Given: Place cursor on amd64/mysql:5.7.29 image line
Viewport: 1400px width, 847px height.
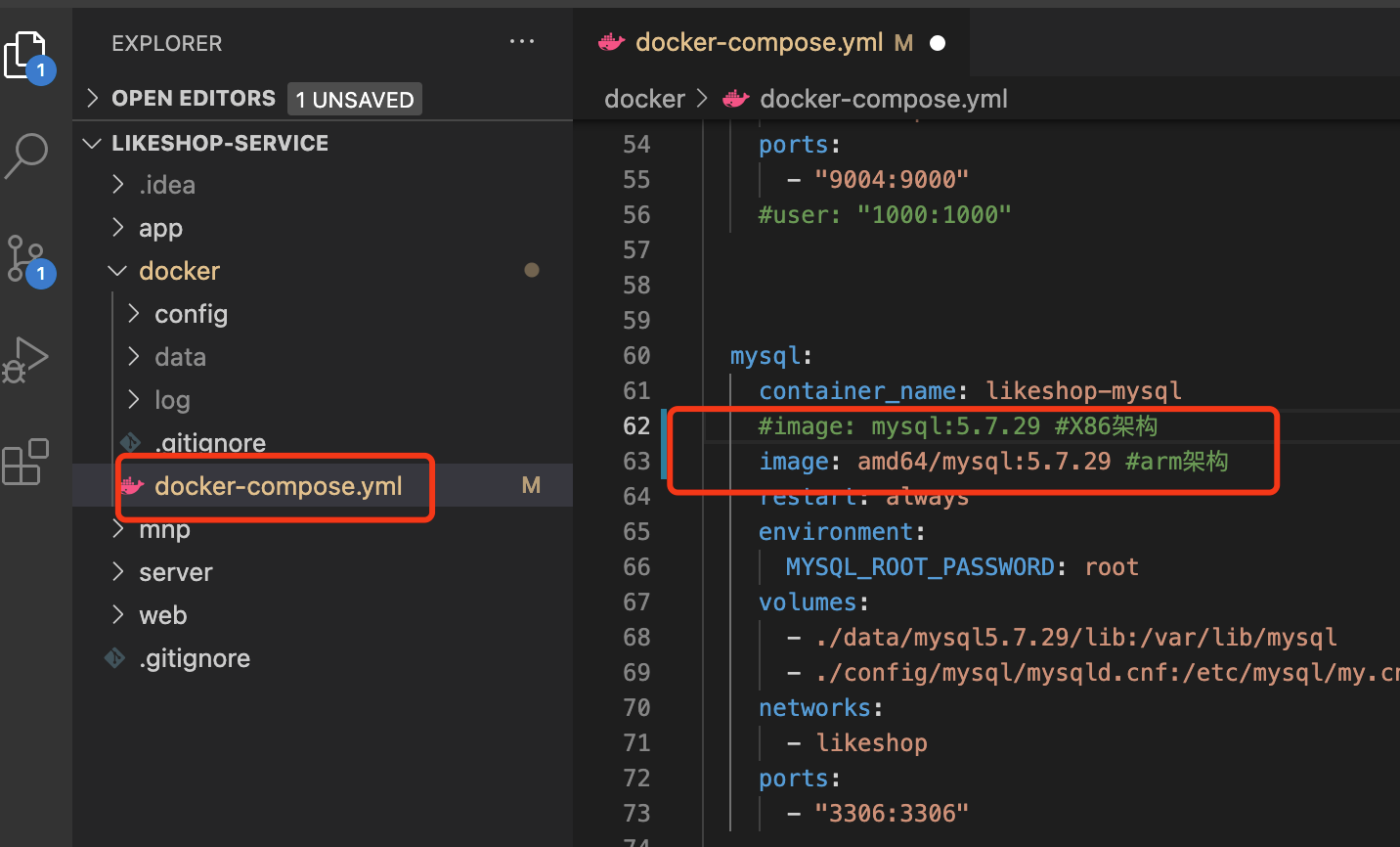Looking at the screenshot, I should [993, 462].
